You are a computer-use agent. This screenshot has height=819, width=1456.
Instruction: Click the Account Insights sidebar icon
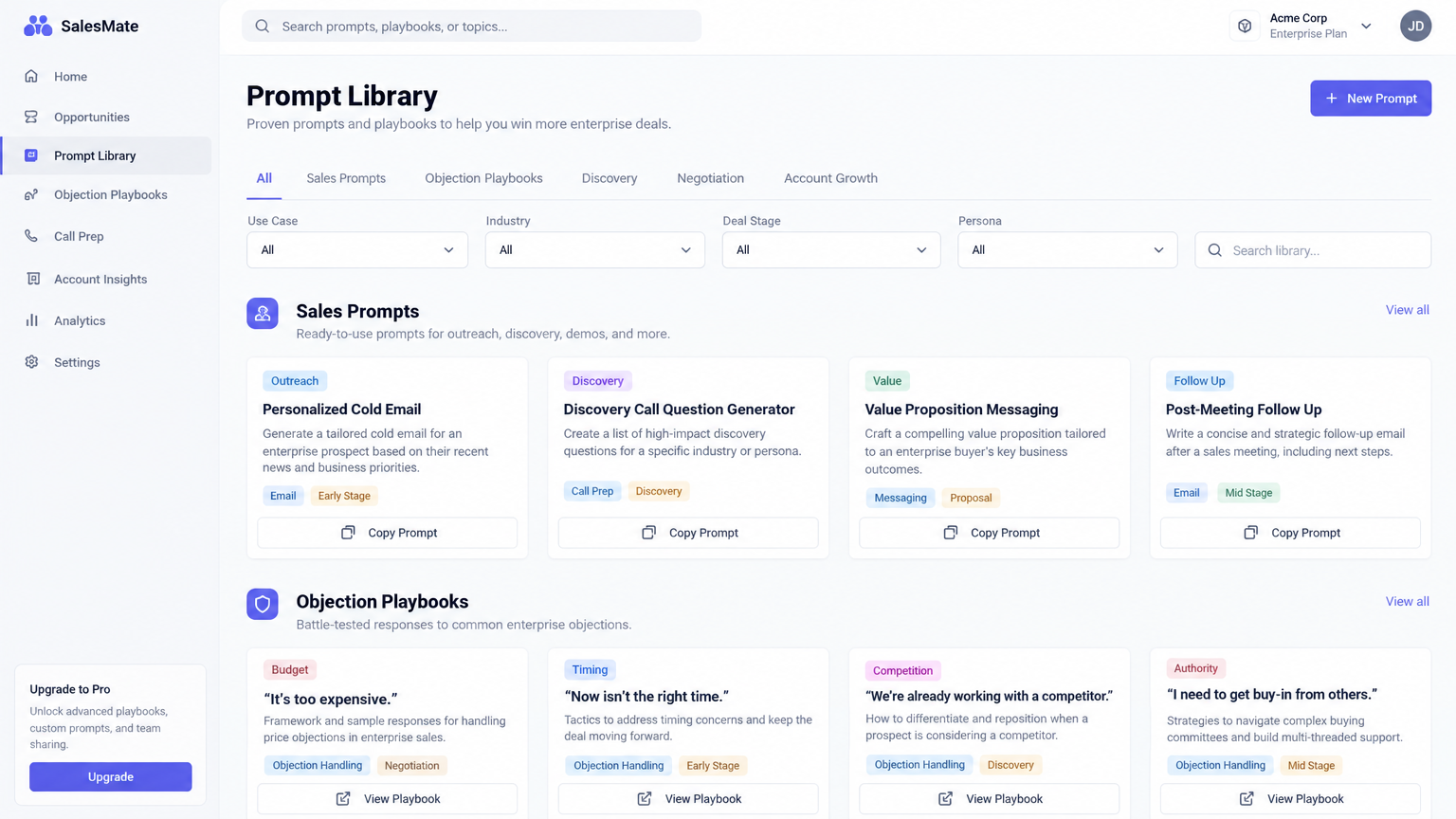click(x=33, y=279)
